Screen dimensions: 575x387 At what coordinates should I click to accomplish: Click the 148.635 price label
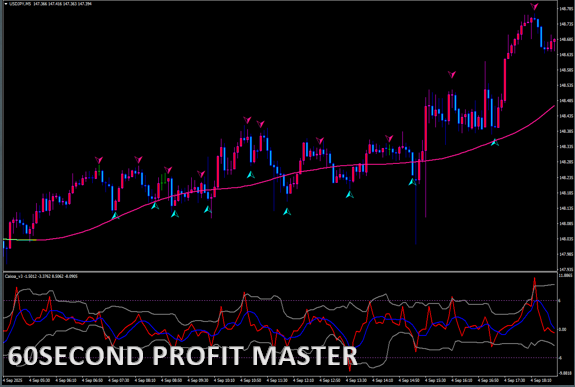(x=566, y=55)
